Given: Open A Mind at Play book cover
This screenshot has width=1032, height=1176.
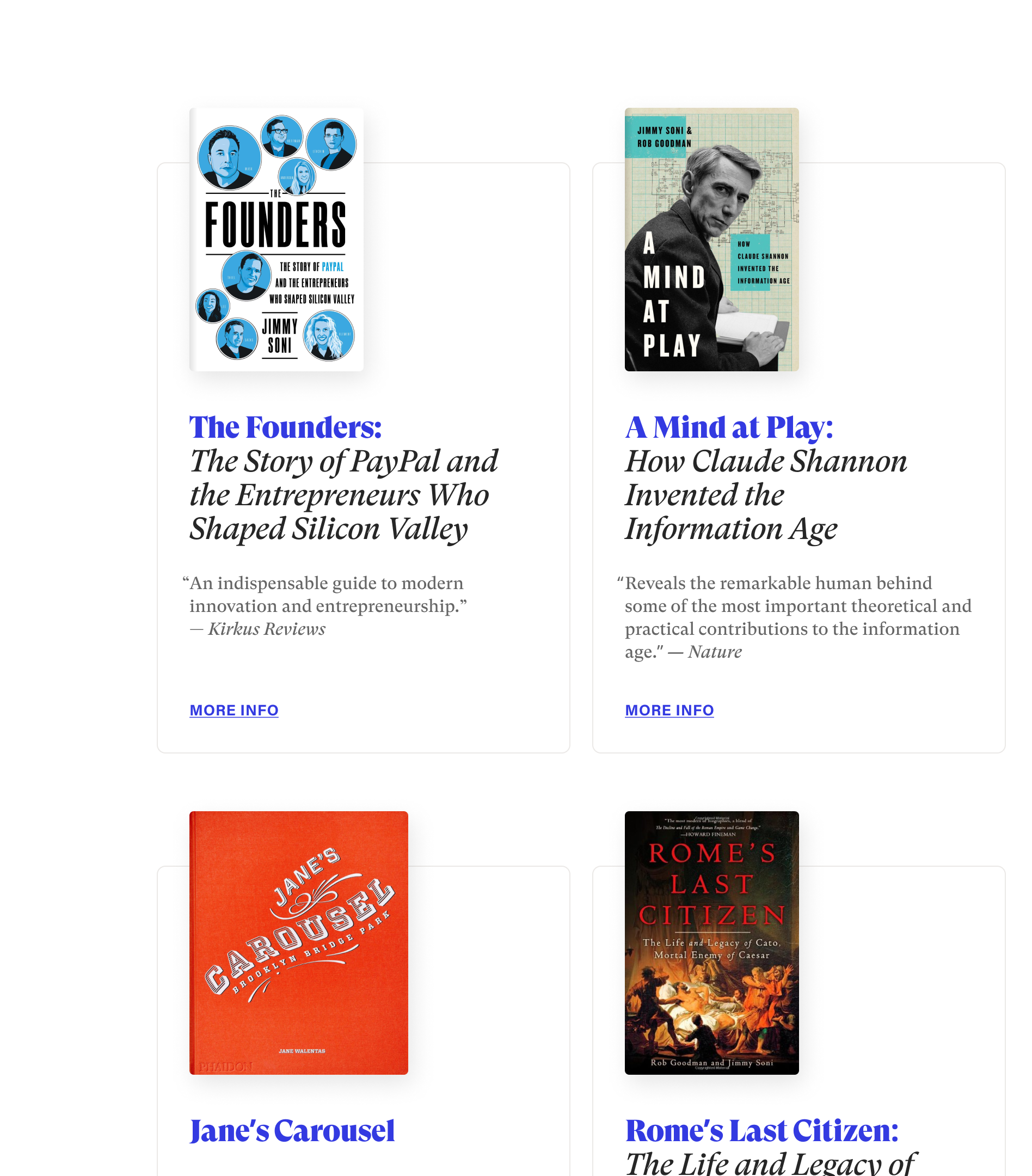Looking at the screenshot, I should click(x=711, y=240).
